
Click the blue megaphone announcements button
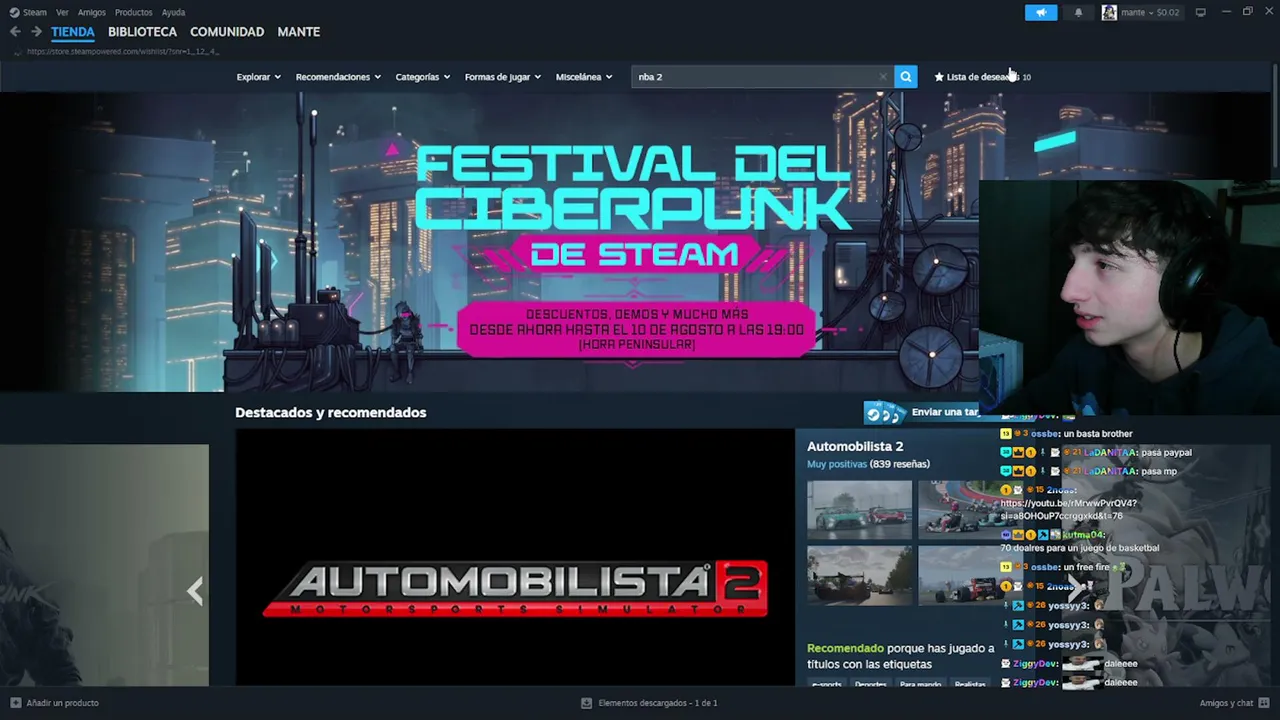click(1041, 12)
